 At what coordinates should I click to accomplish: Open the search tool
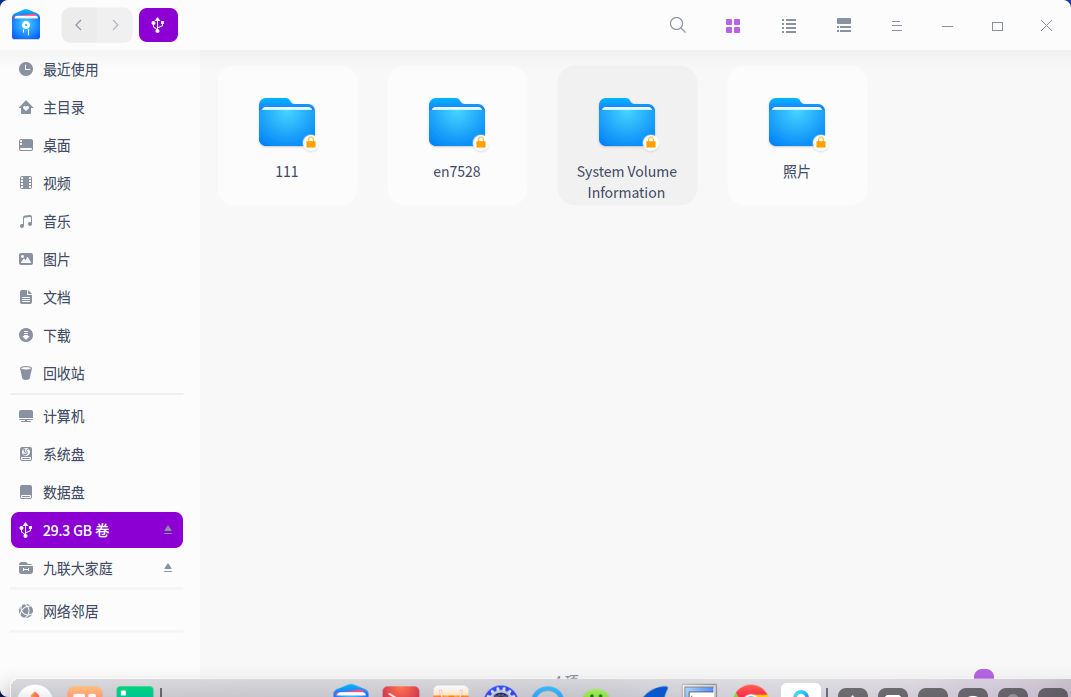coord(678,25)
